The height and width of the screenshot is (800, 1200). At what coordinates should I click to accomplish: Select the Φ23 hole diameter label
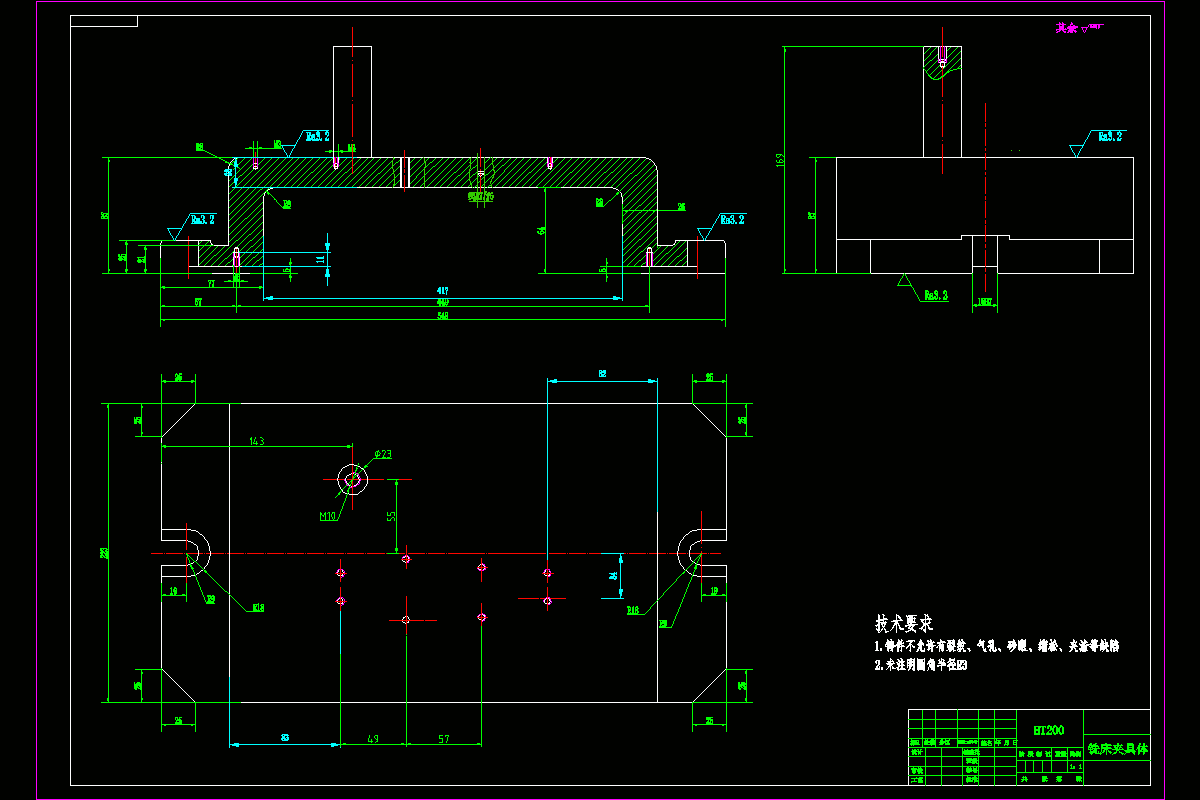click(382, 454)
